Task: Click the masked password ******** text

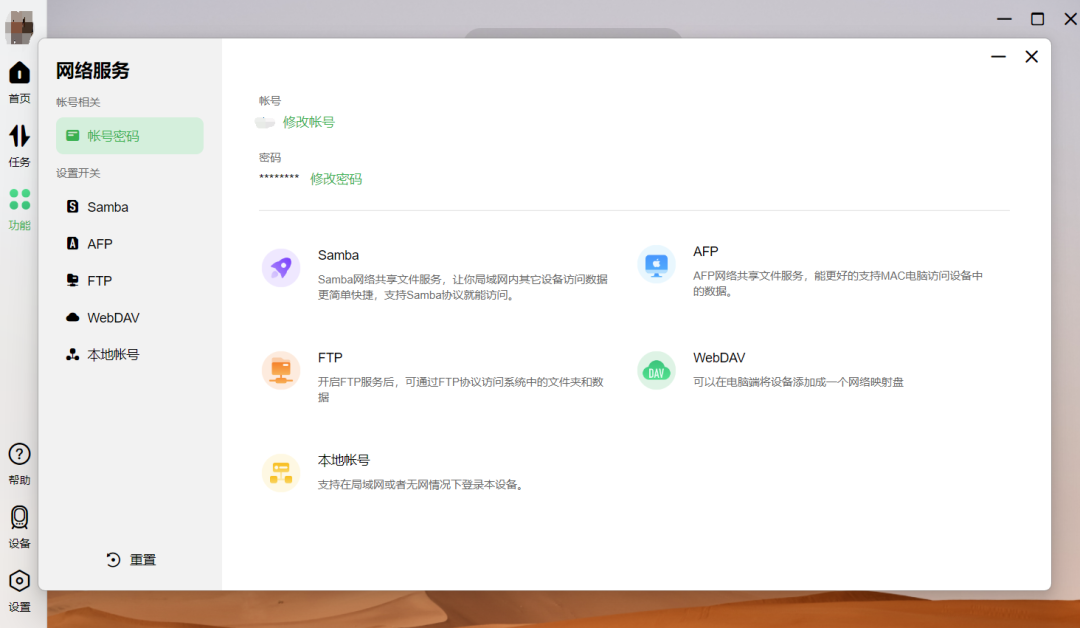Action: [279, 178]
